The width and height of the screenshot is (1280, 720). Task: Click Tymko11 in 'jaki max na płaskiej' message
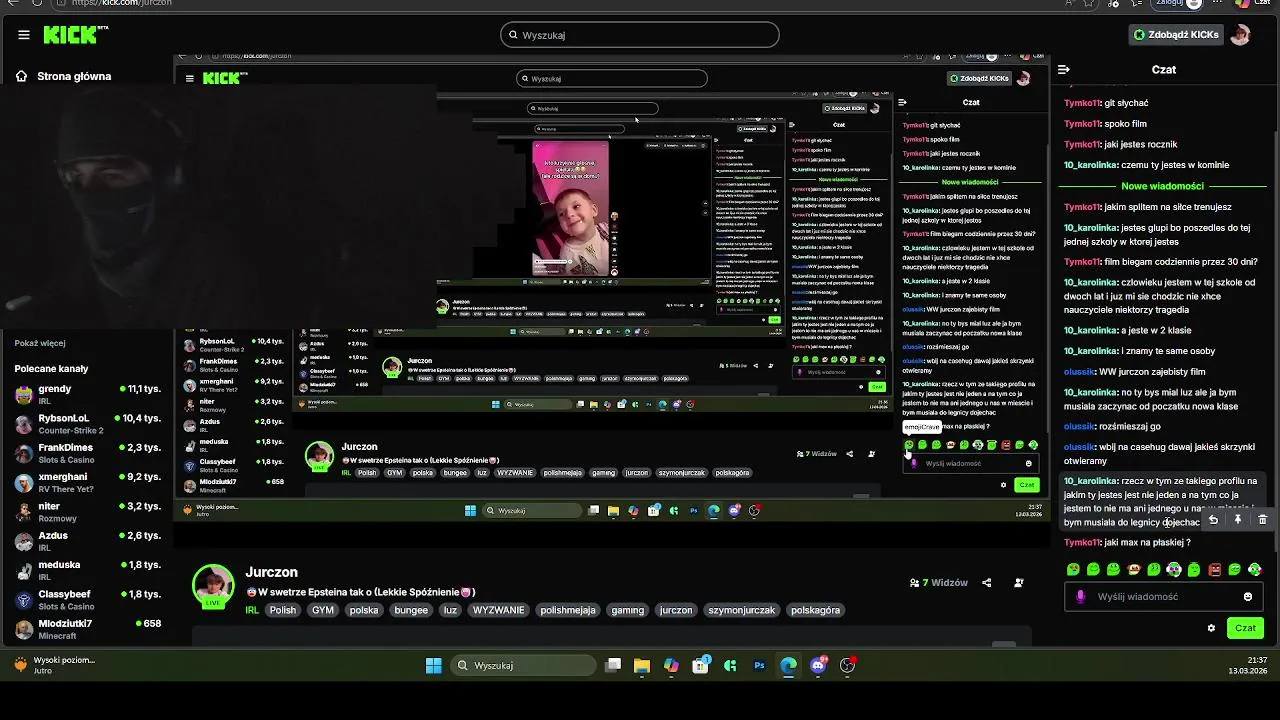tap(1082, 543)
